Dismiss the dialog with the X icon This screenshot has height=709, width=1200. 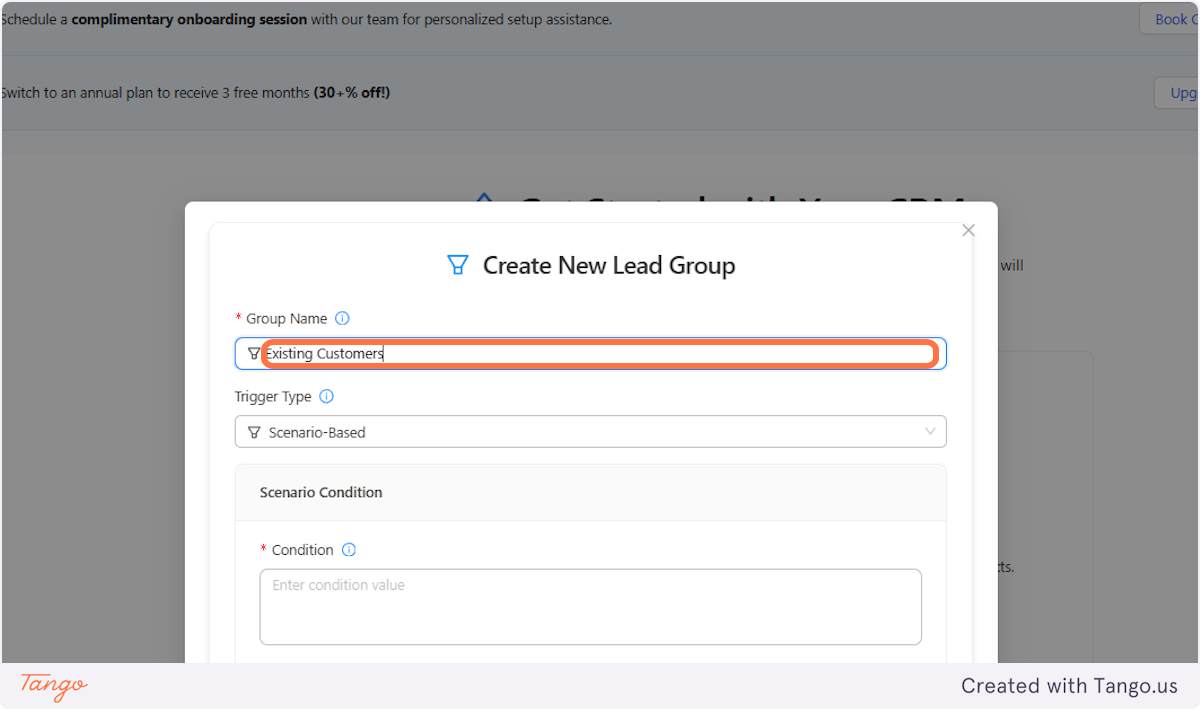pos(968,230)
